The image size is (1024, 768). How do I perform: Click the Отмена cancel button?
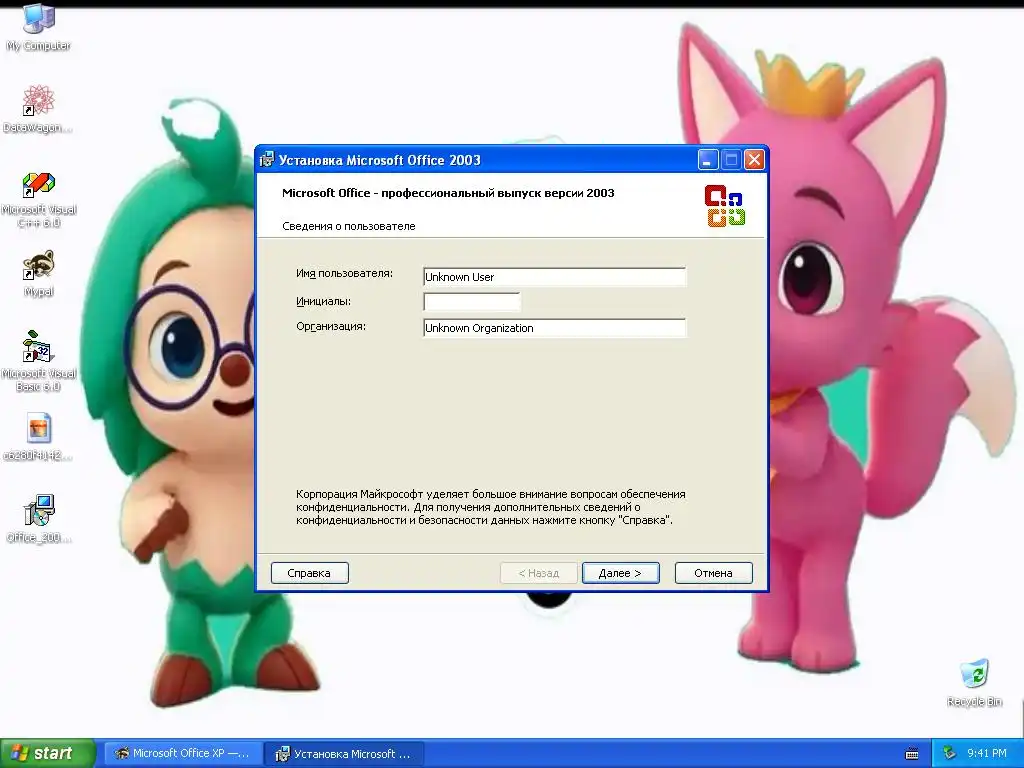point(713,573)
